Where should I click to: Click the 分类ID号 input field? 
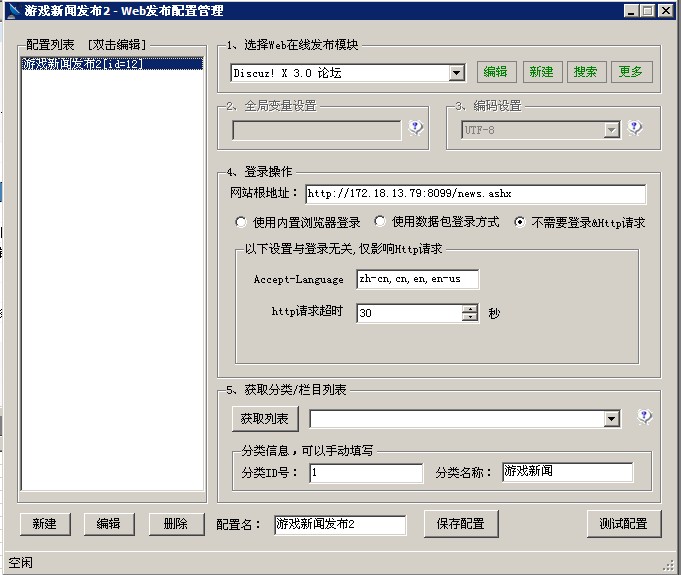click(366, 473)
